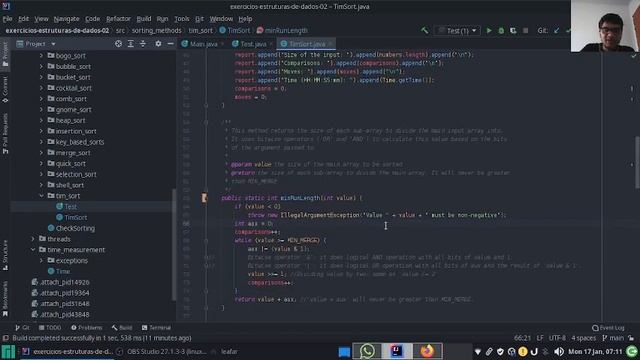Click the LF line separator indicator

click(540, 338)
